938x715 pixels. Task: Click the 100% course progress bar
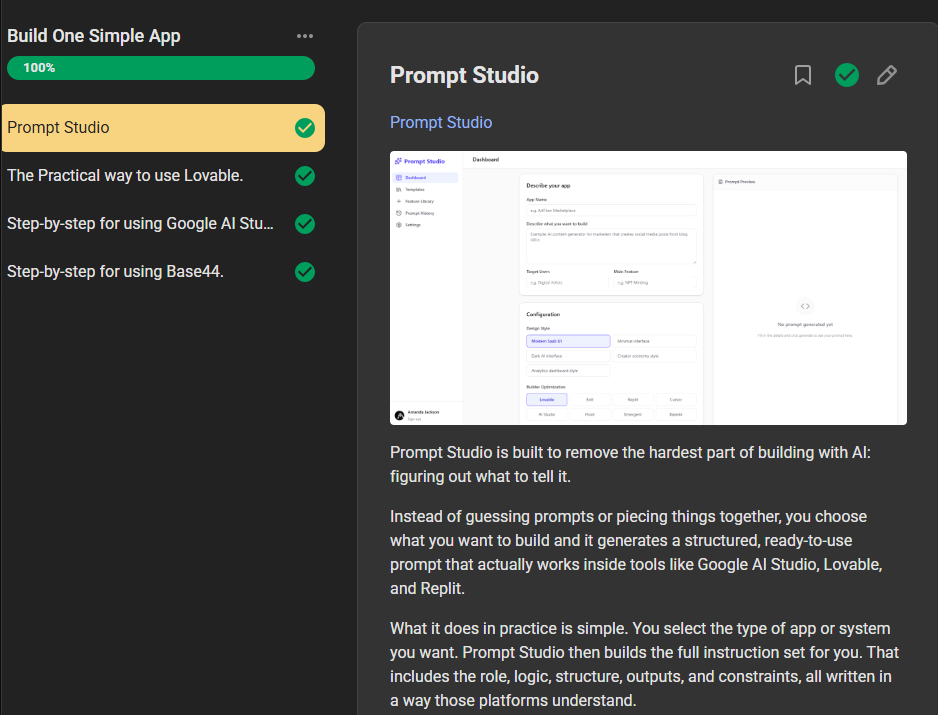point(161,68)
